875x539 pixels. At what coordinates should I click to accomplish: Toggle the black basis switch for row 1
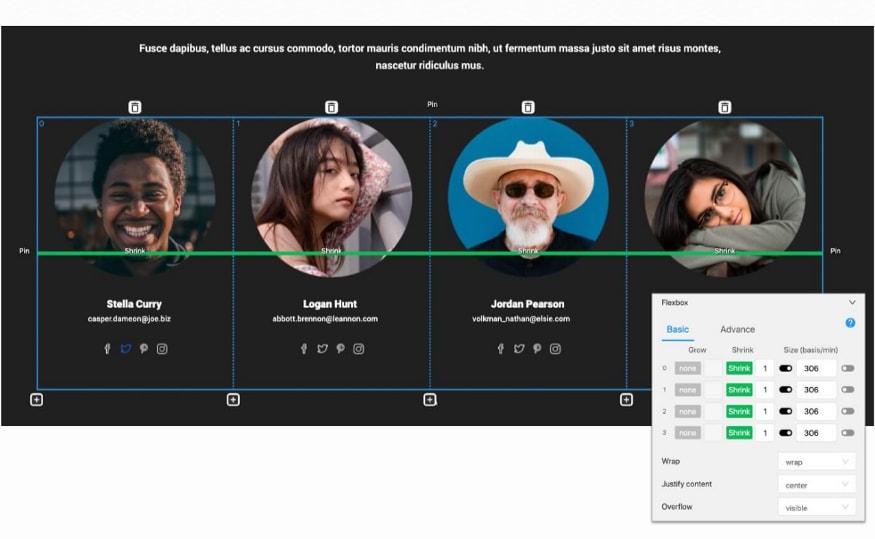[786, 389]
